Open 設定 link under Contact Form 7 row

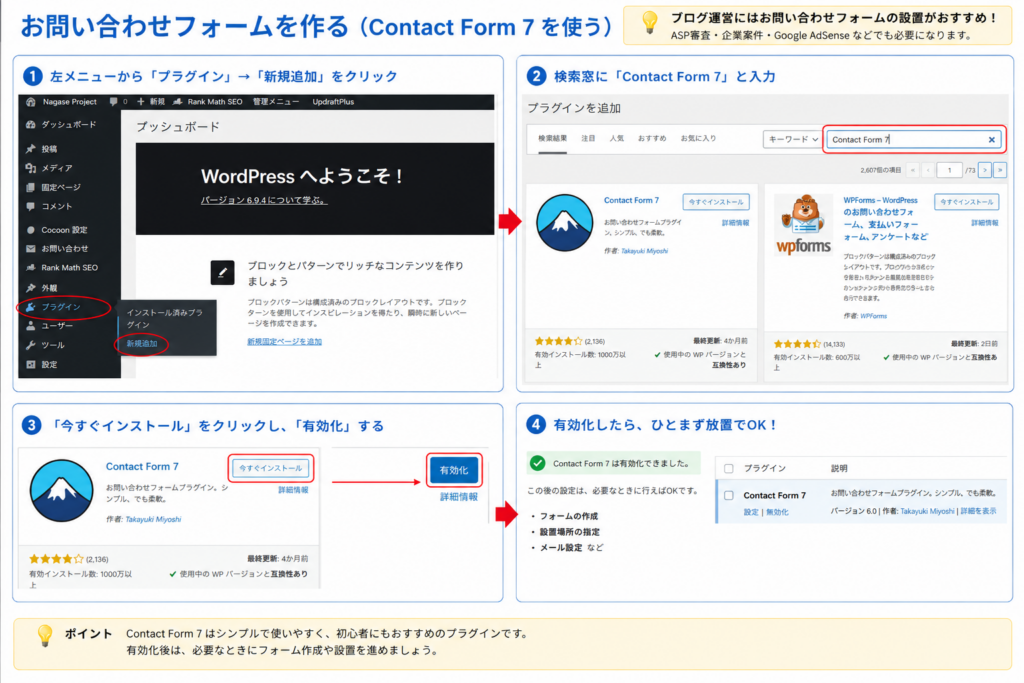point(750,512)
